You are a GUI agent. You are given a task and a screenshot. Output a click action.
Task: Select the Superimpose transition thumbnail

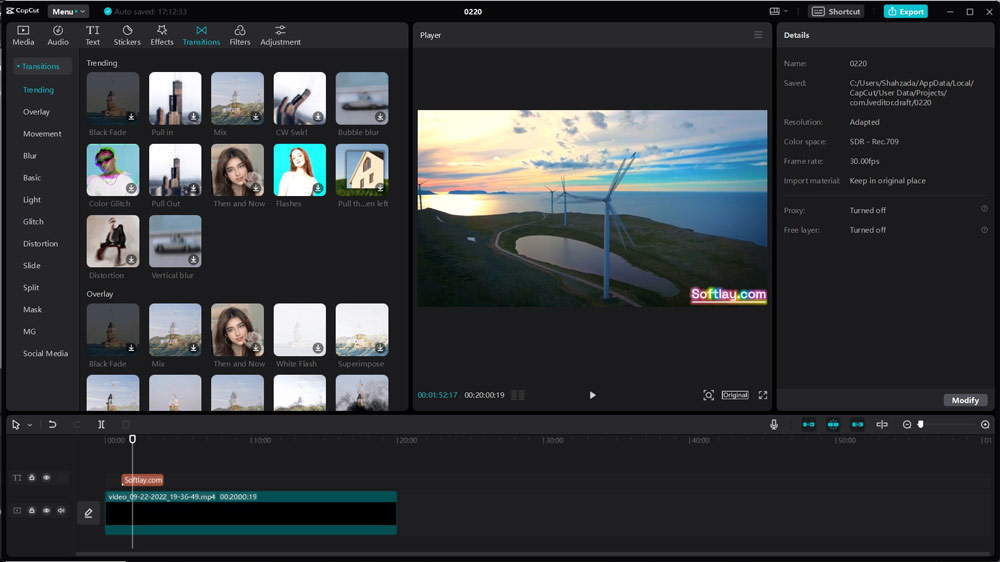click(x=362, y=330)
